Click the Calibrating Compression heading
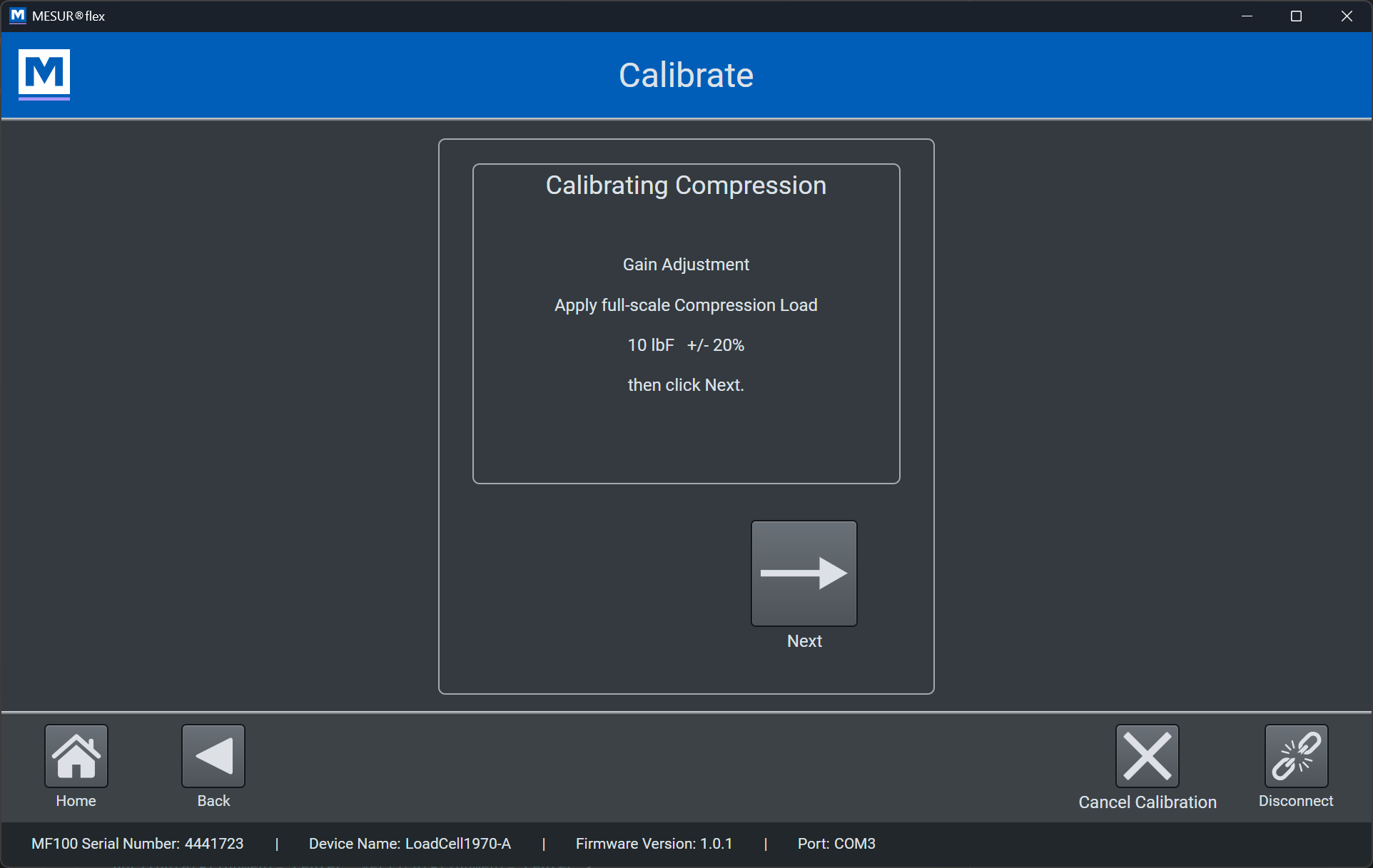This screenshot has width=1373, height=868. (686, 185)
